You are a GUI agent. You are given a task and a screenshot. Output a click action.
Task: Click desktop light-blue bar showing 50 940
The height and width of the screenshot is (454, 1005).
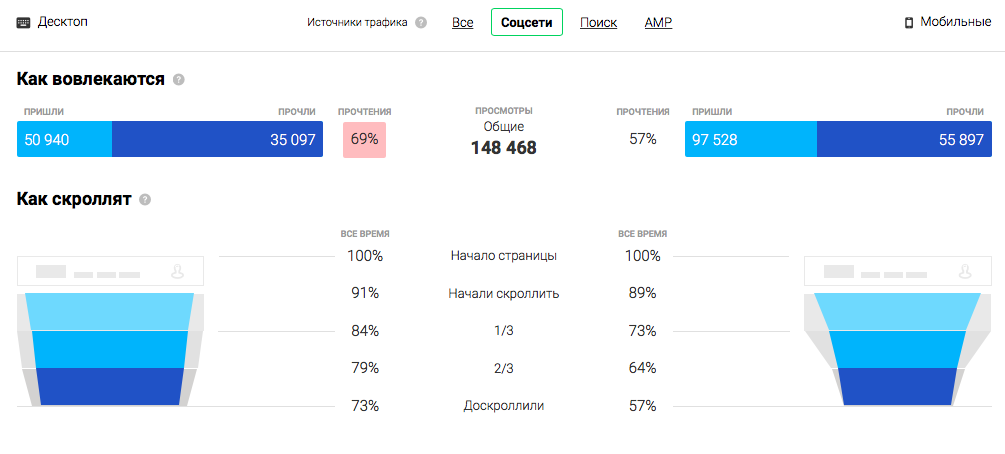coord(64,140)
